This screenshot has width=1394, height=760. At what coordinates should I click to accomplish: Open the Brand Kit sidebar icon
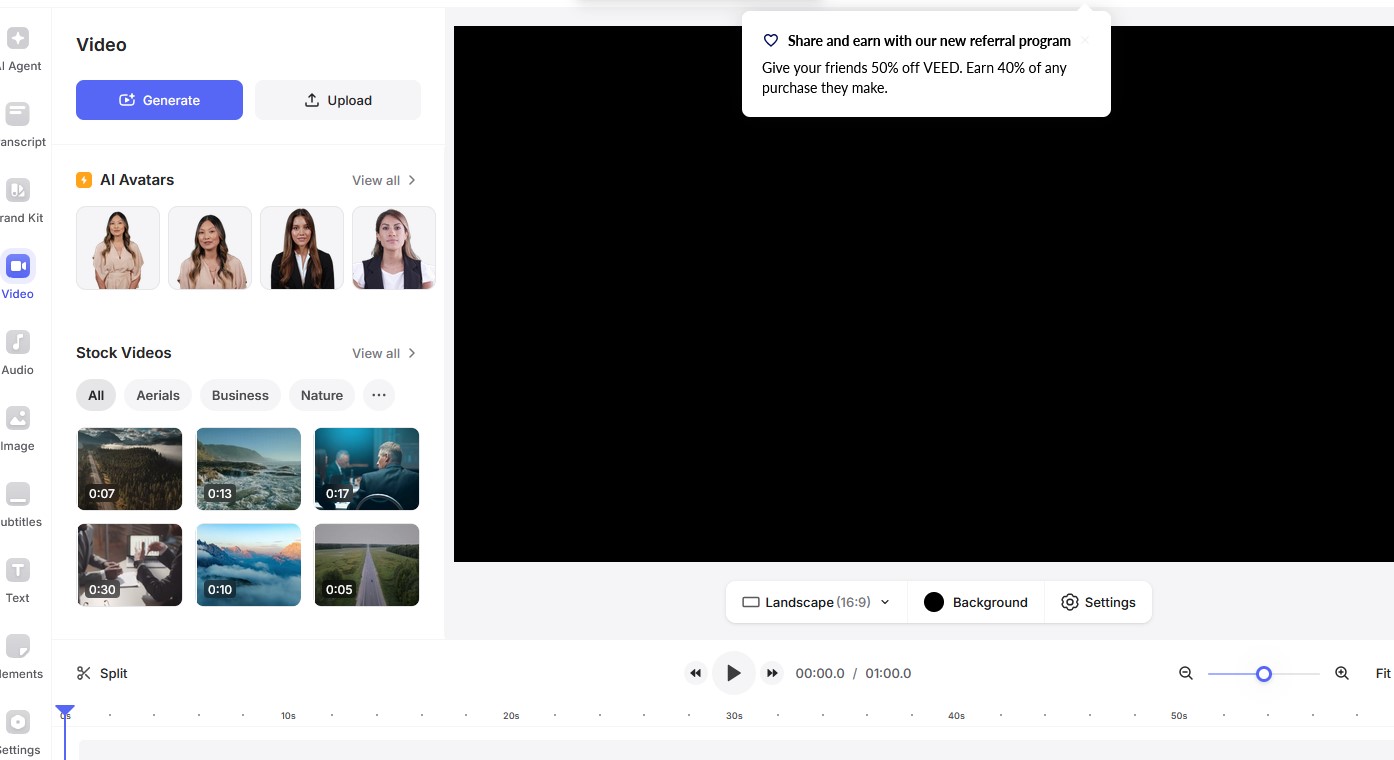pyautogui.click(x=18, y=191)
